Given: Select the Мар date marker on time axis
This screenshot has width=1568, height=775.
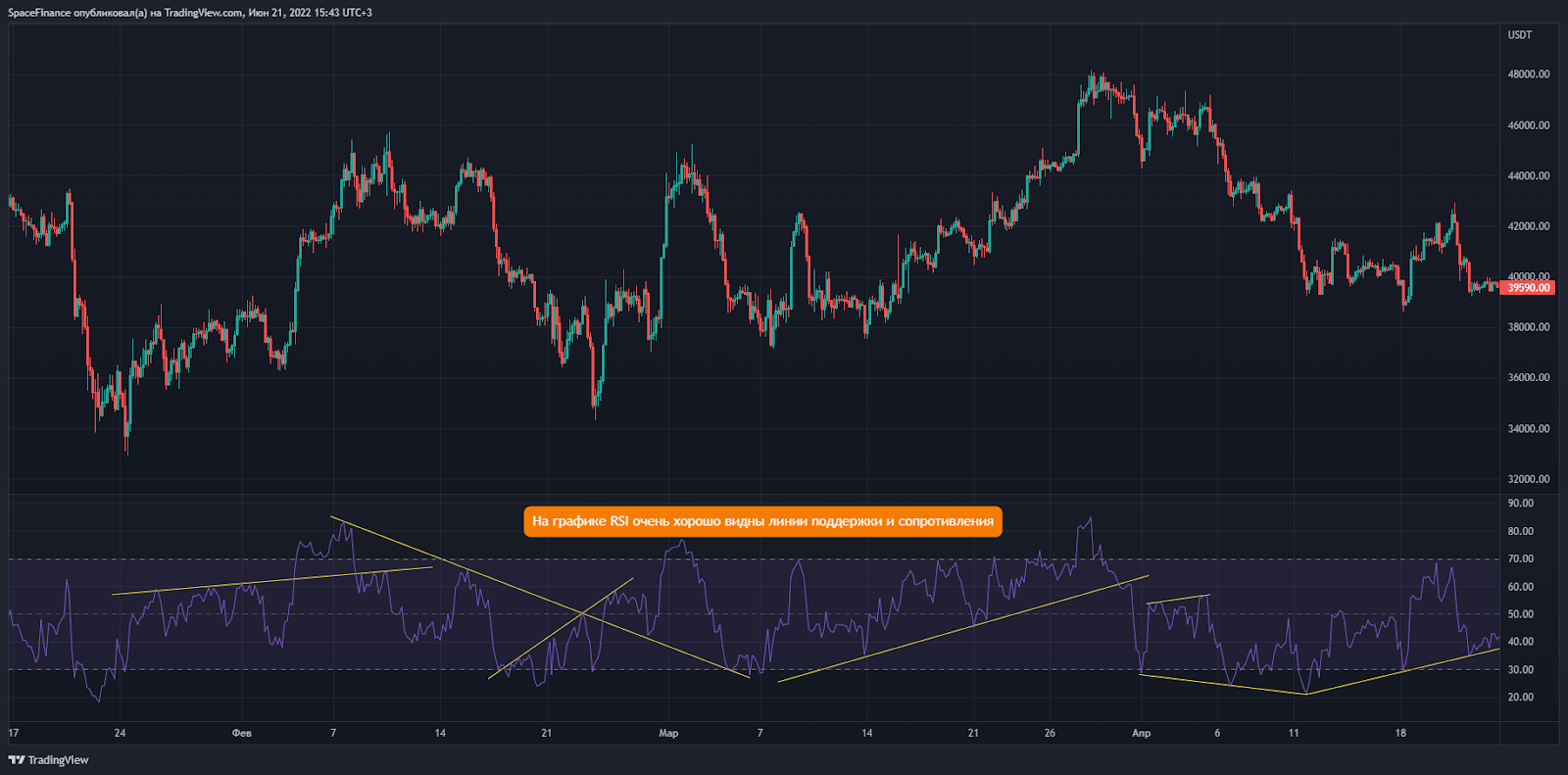Looking at the screenshot, I should click(x=668, y=733).
